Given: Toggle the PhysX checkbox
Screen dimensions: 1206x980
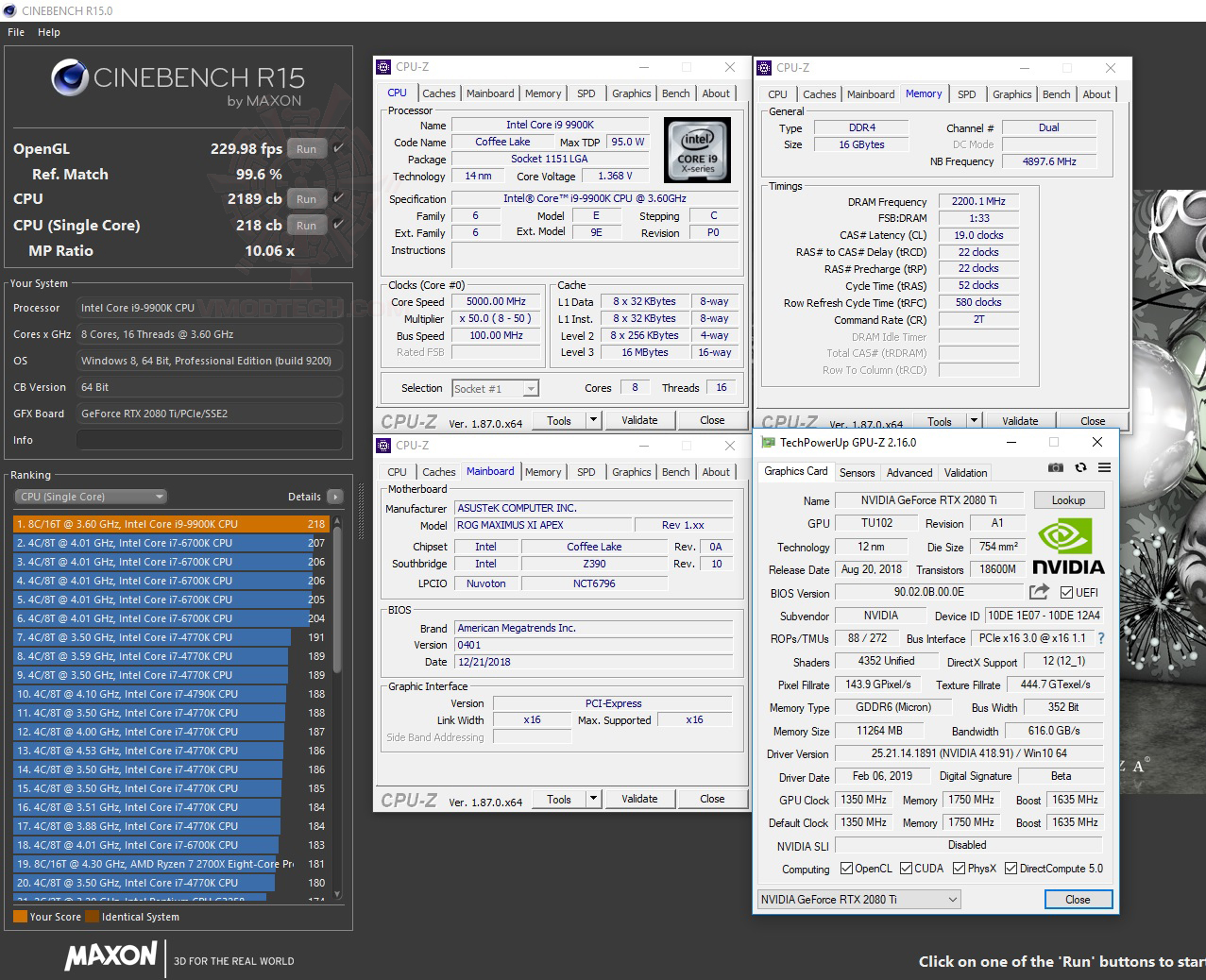Looking at the screenshot, I should tap(960, 869).
